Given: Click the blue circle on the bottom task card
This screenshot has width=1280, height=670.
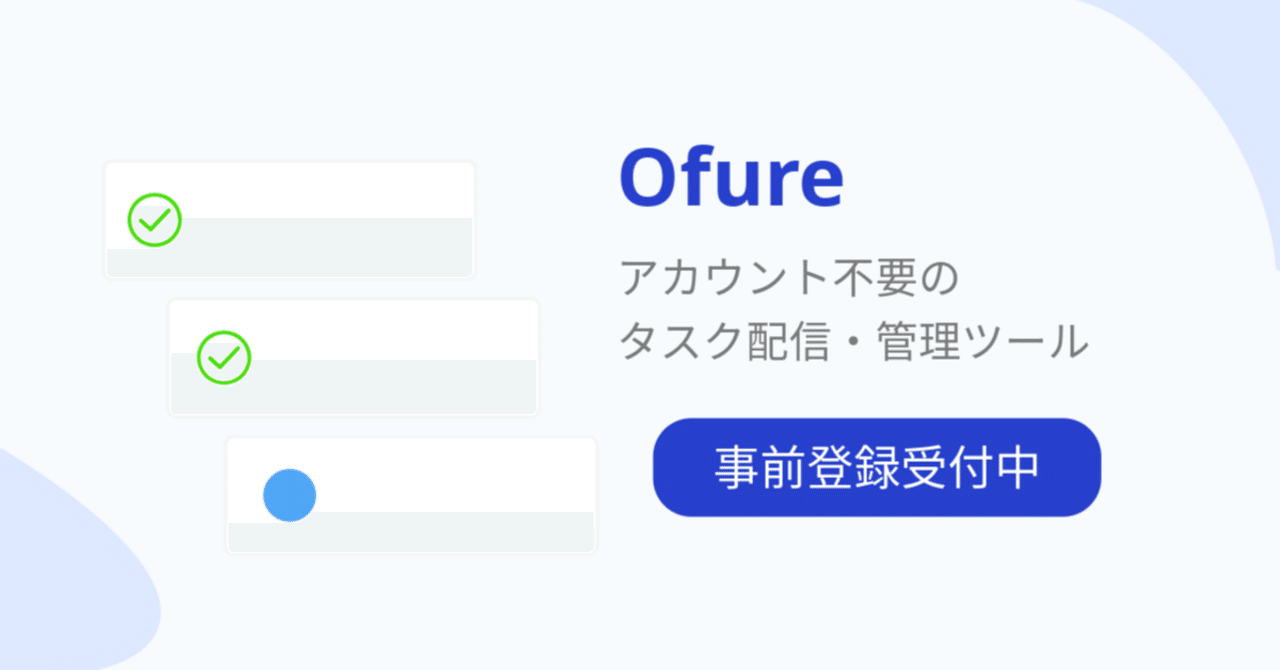Looking at the screenshot, I should pyautogui.click(x=290, y=495).
